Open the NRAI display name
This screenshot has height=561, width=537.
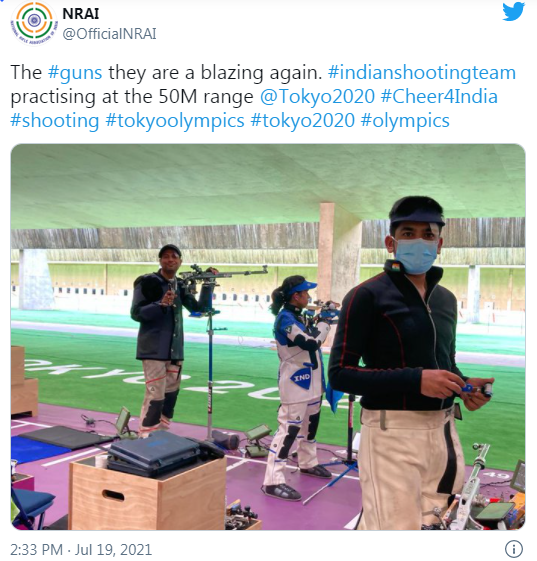pos(80,14)
